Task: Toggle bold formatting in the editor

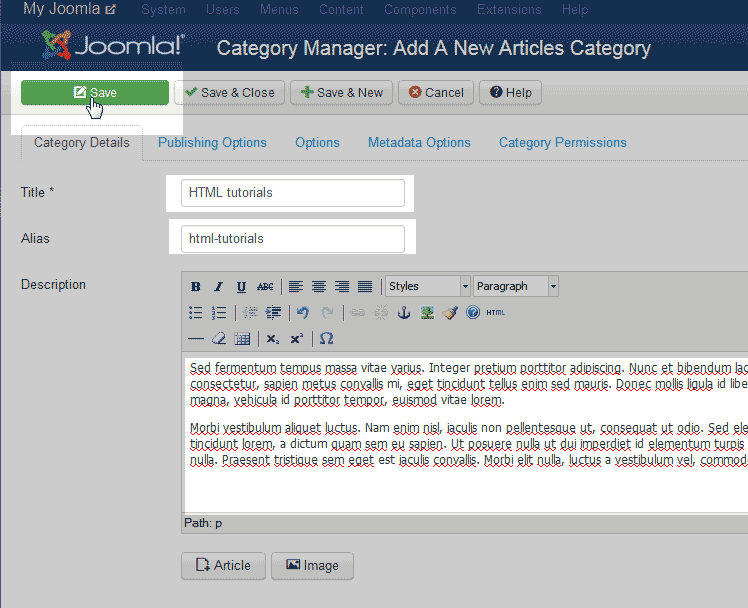Action: point(196,287)
